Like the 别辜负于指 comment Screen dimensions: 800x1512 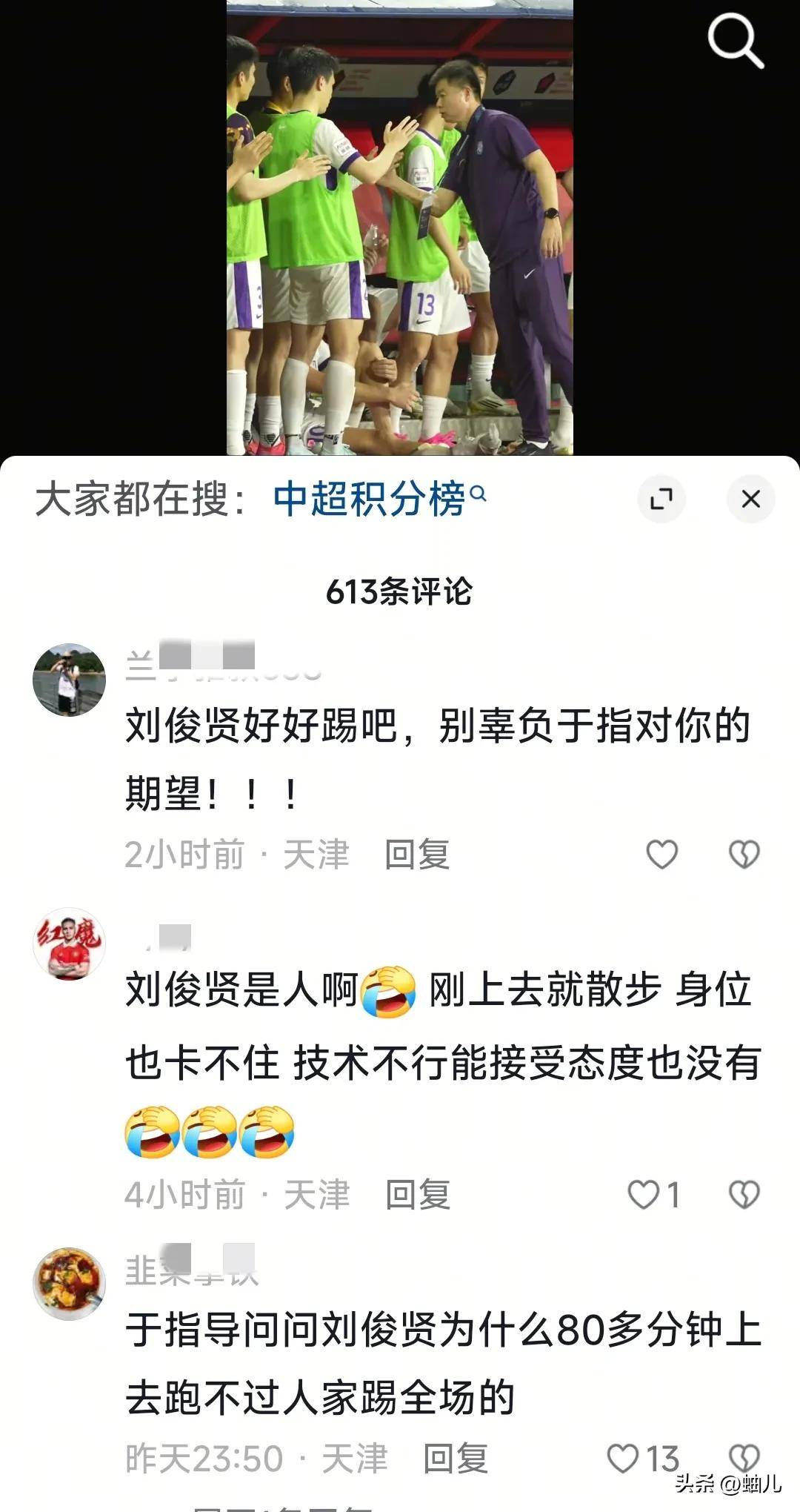(661, 854)
